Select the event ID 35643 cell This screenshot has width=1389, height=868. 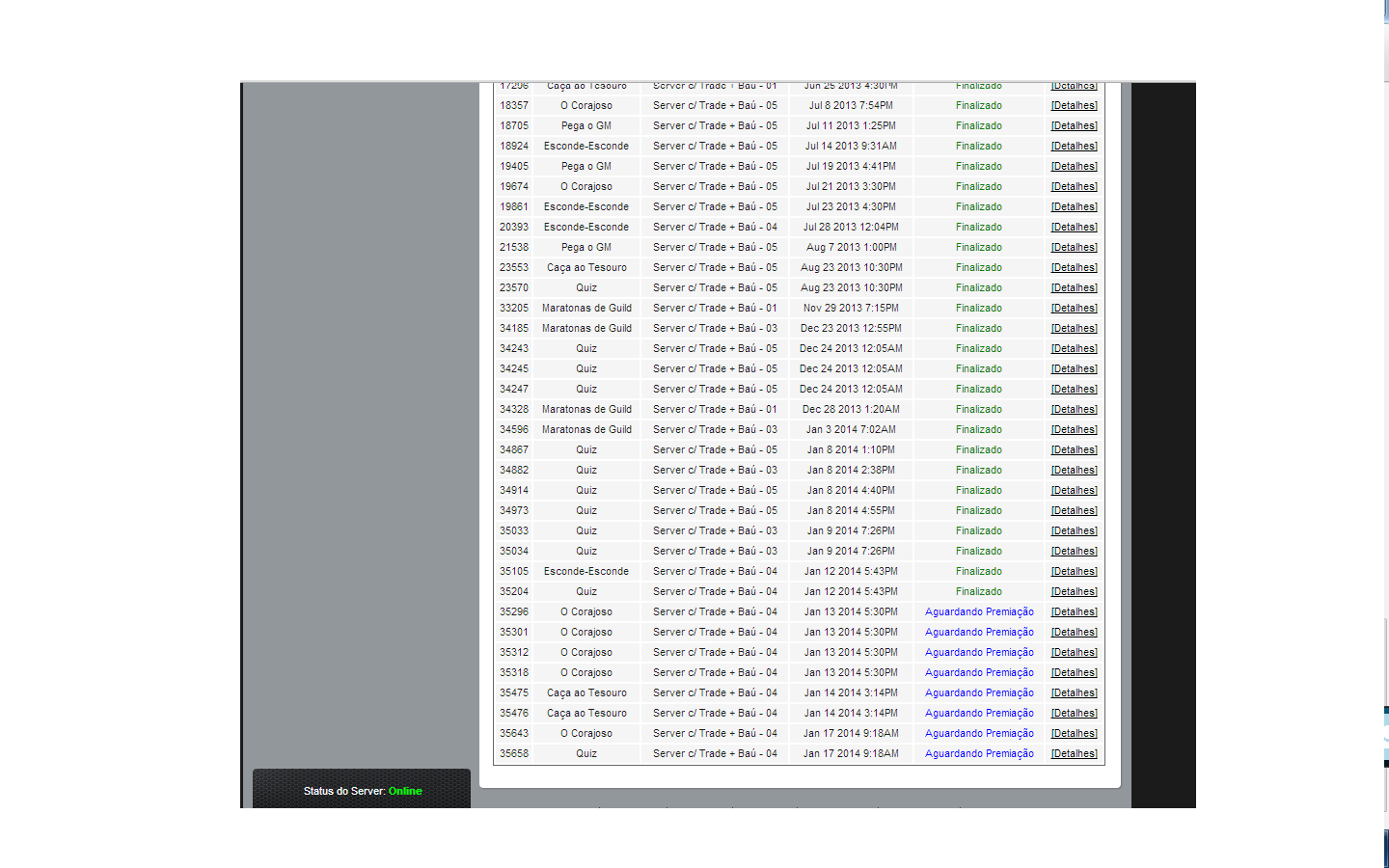tap(514, 734)
